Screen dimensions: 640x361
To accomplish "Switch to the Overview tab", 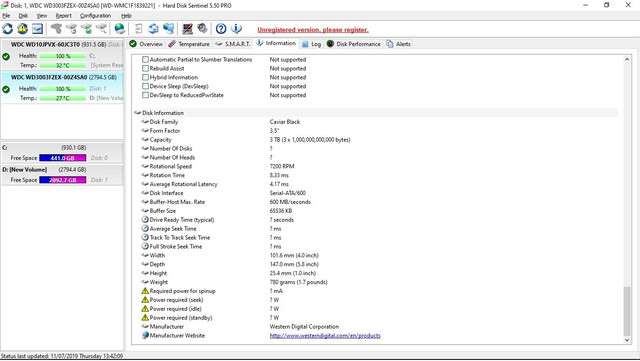I will coord(146,44).
